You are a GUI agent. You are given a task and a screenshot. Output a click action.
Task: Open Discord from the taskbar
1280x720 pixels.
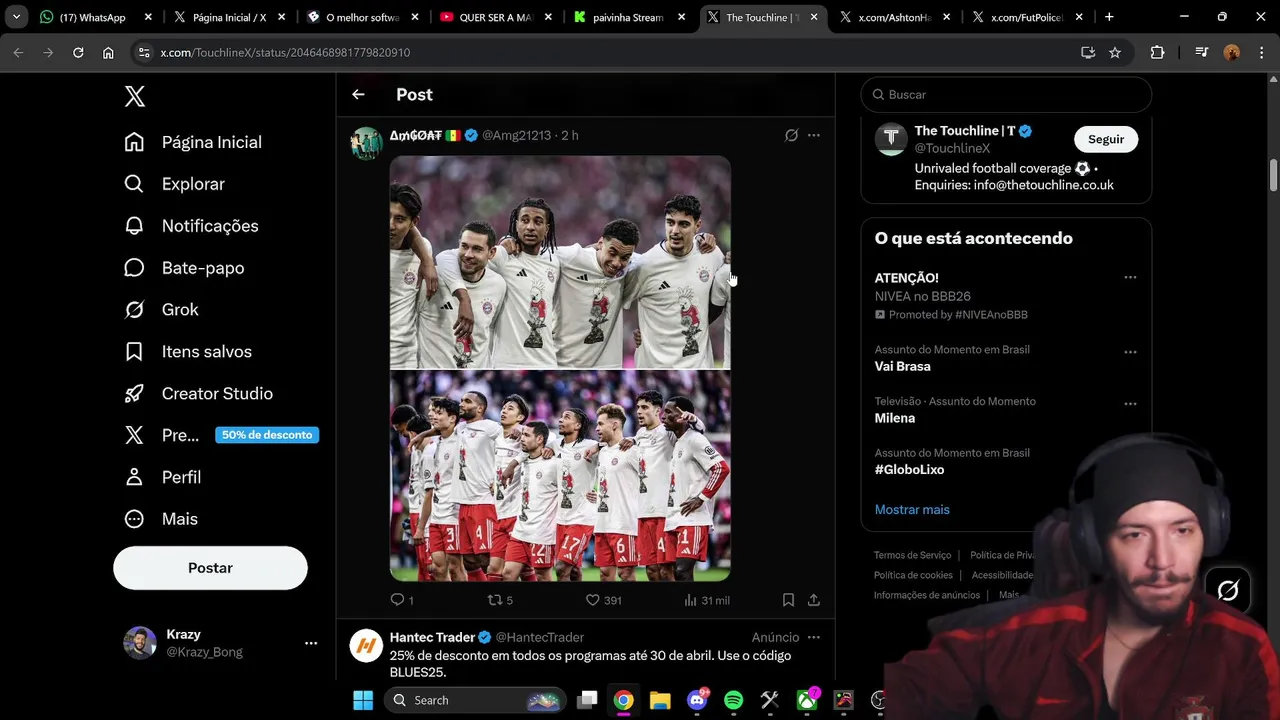point(697,700)
